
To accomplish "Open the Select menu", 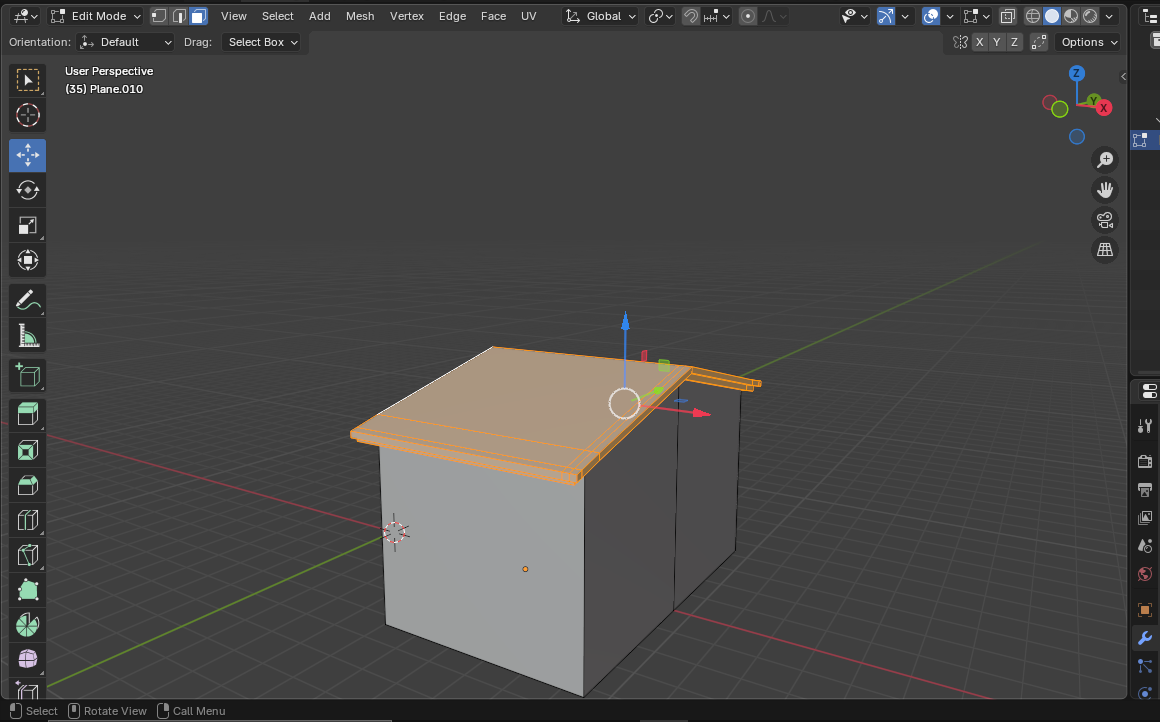I will (x=277, y=16).
